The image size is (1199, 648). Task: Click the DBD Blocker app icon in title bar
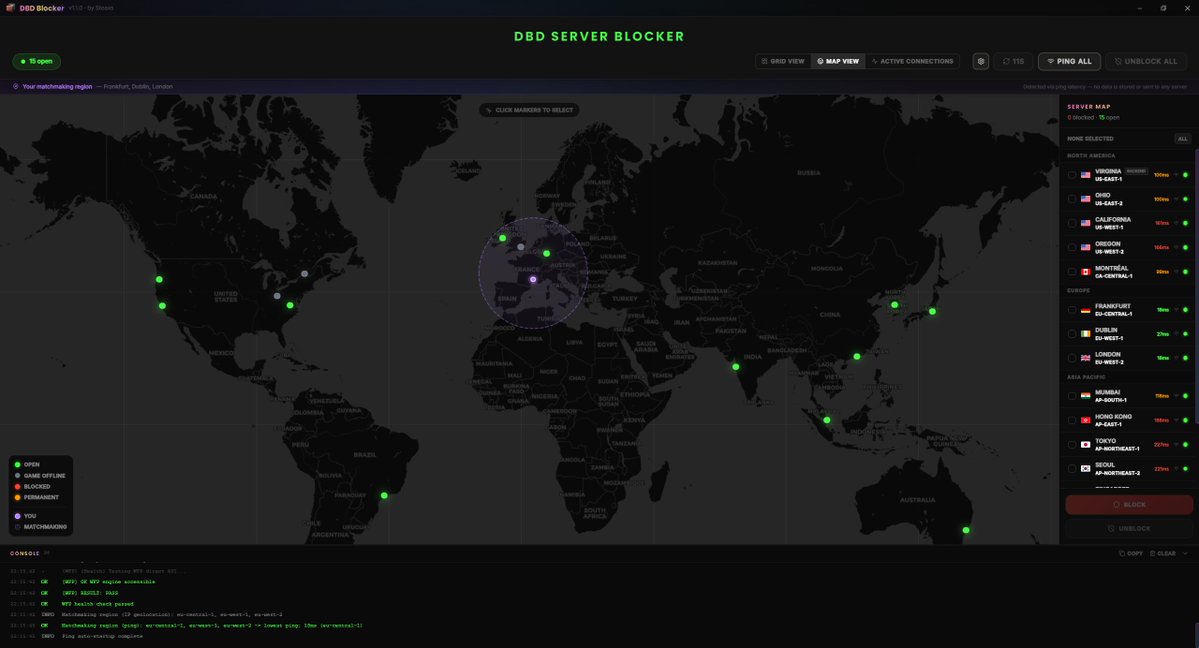[10, 8]
